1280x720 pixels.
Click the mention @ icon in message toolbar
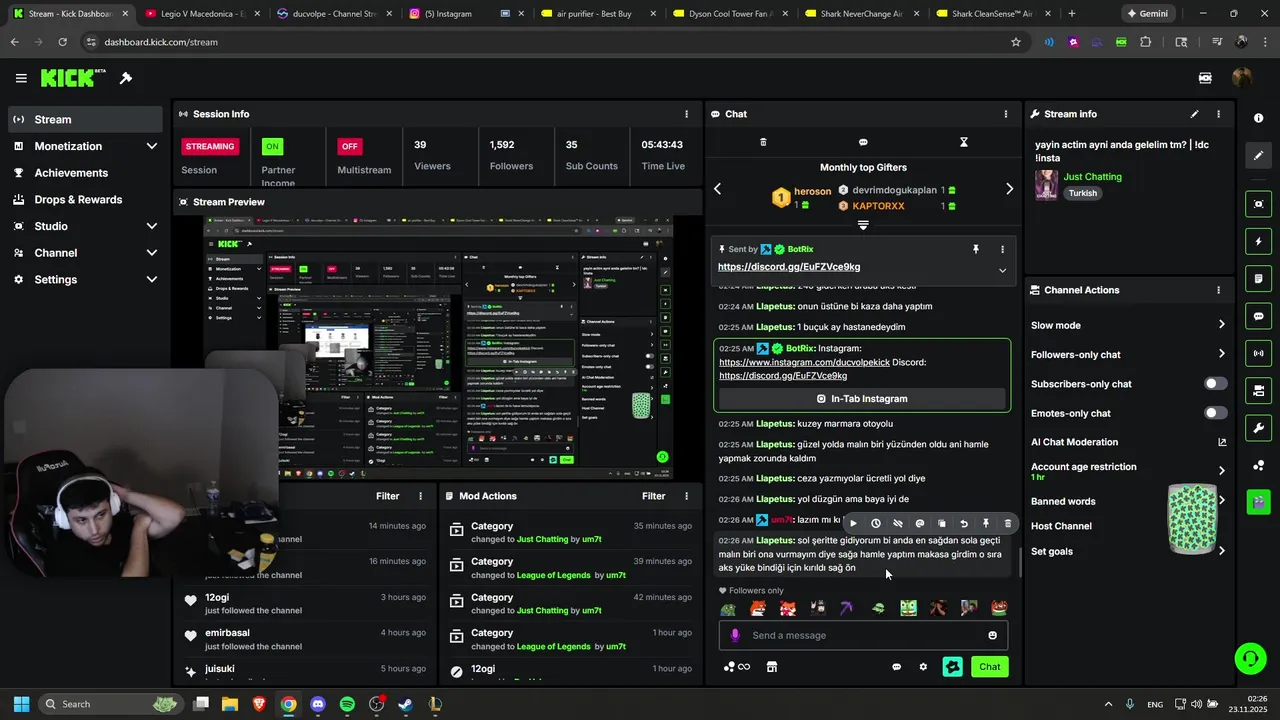click(920, 523)
